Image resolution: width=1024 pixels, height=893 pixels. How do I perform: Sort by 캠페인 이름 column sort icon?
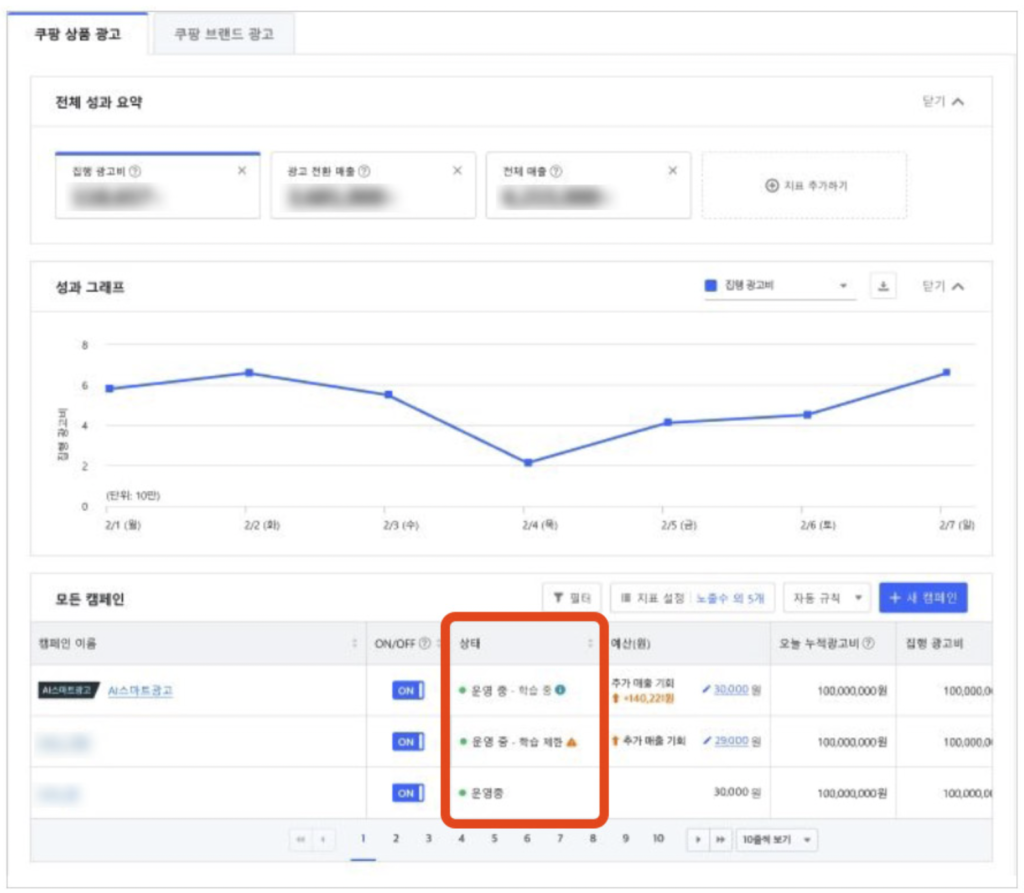click(x=355, y=643)
